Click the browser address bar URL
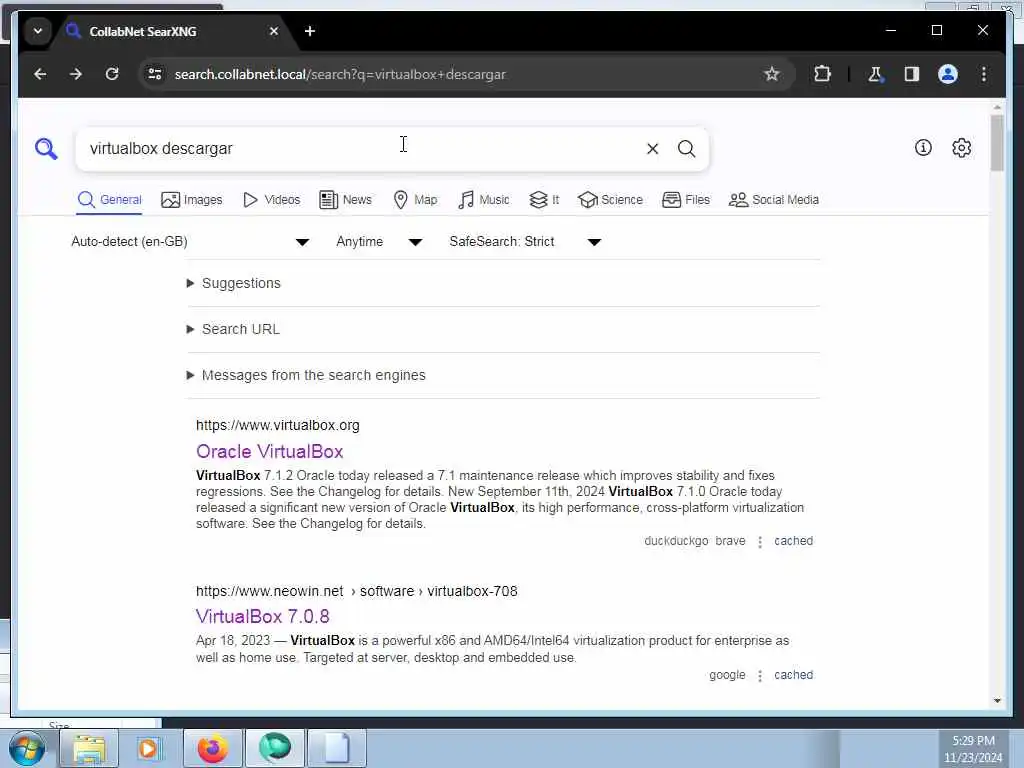 click(x=340, y=74)
